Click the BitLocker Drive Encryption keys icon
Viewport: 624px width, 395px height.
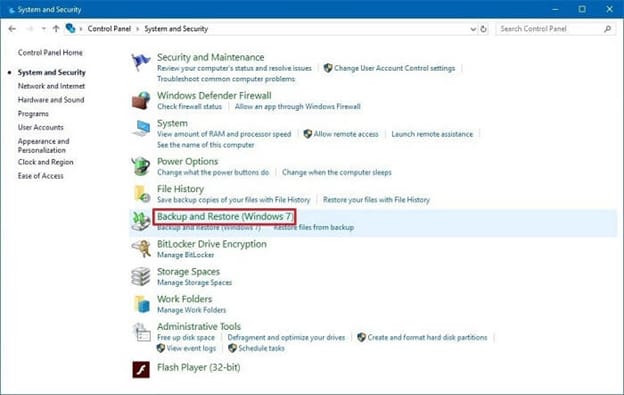pyautogui.click(x=141, y=249)
